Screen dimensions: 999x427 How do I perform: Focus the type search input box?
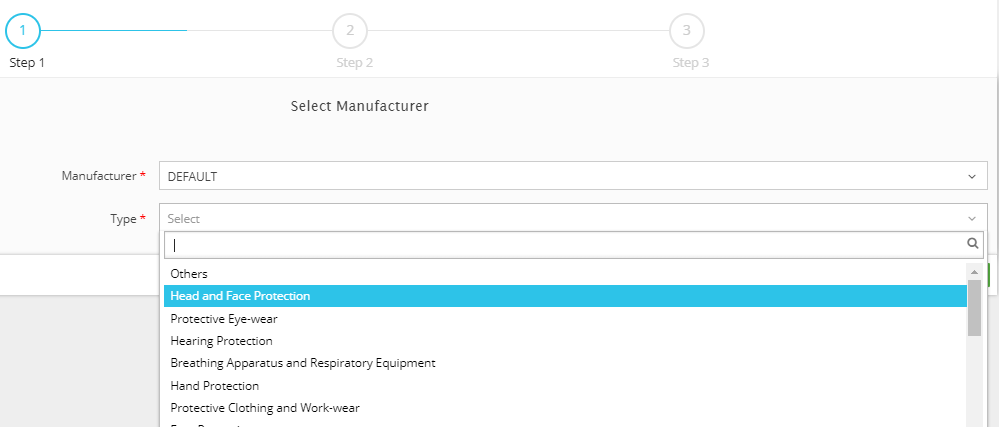click(x=565, y=244)
